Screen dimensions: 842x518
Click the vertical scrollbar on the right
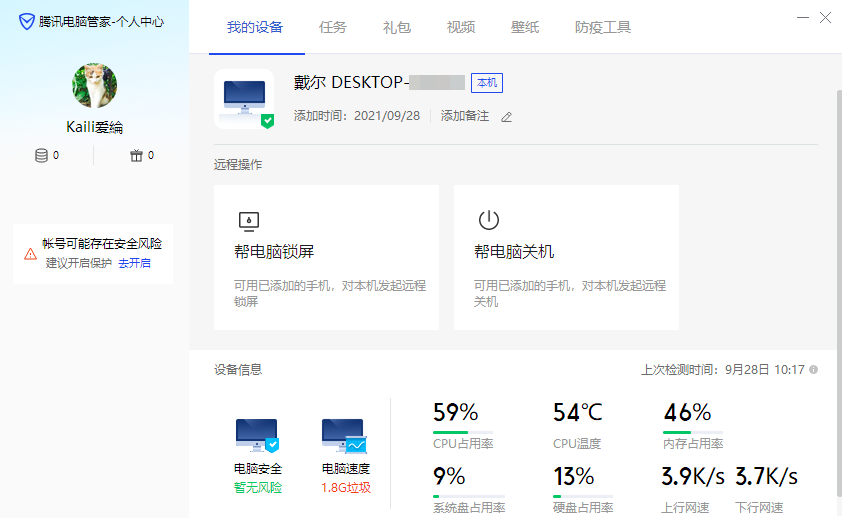click(x=839, y=293)
